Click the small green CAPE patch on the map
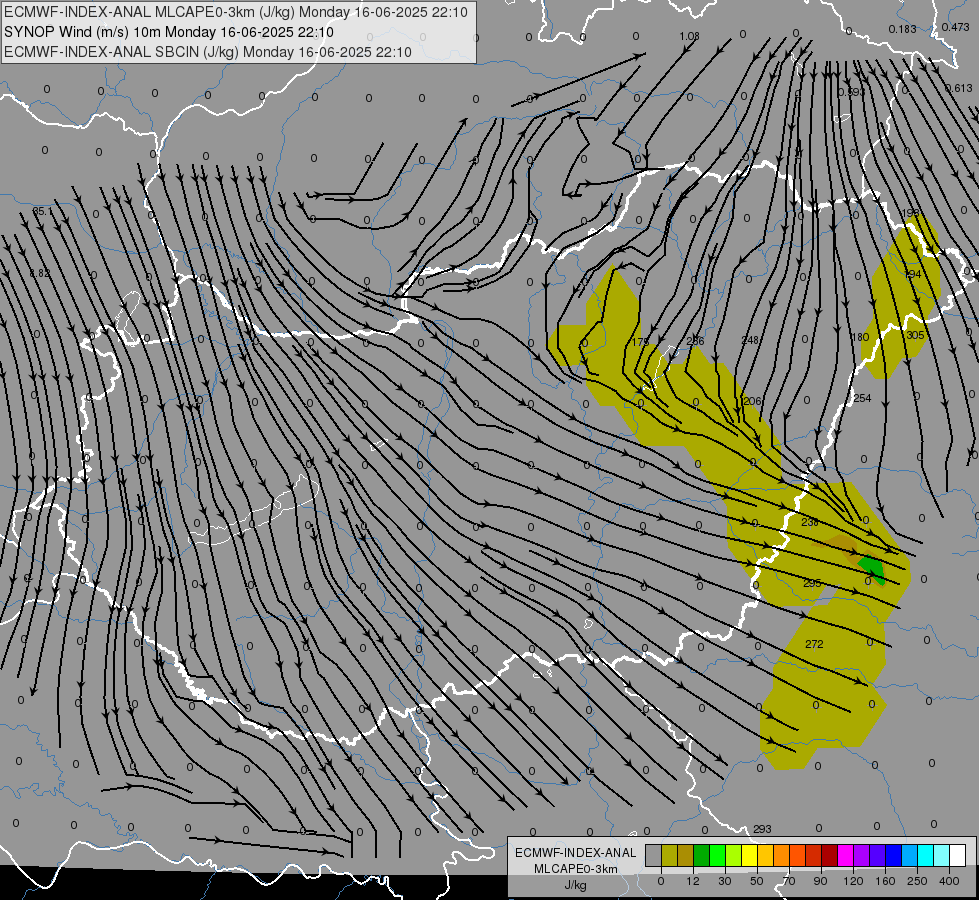Screen dimensions: 979x900 point(872,570)
